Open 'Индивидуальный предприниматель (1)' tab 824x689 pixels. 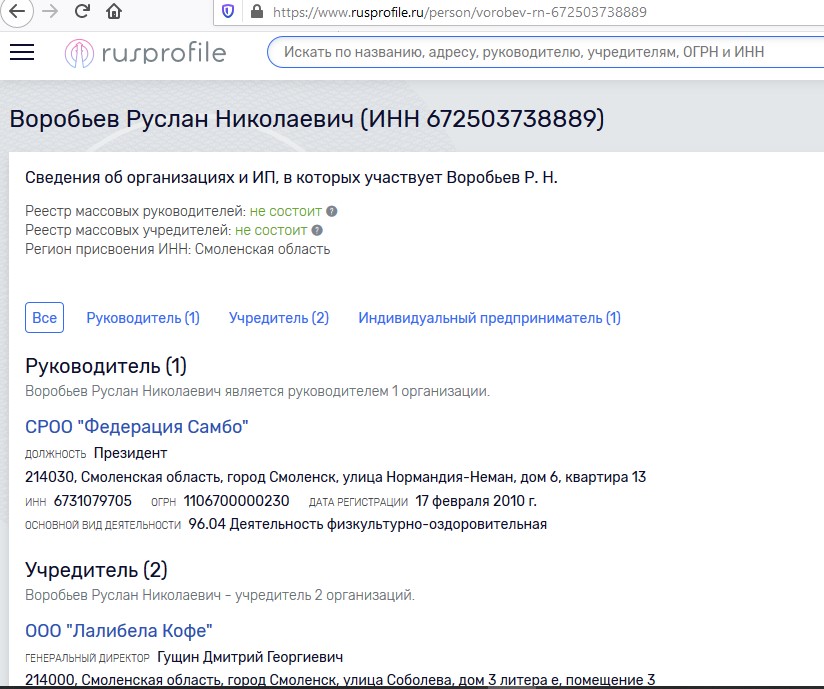pyautogui.click(x=490, y=318)
